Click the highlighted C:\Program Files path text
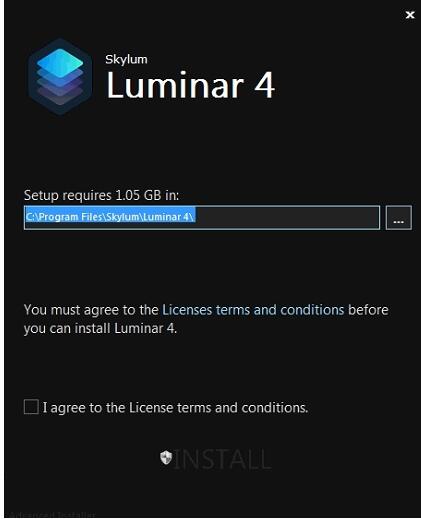The height and width of the screenshot is (519, 421). [110, 217]
